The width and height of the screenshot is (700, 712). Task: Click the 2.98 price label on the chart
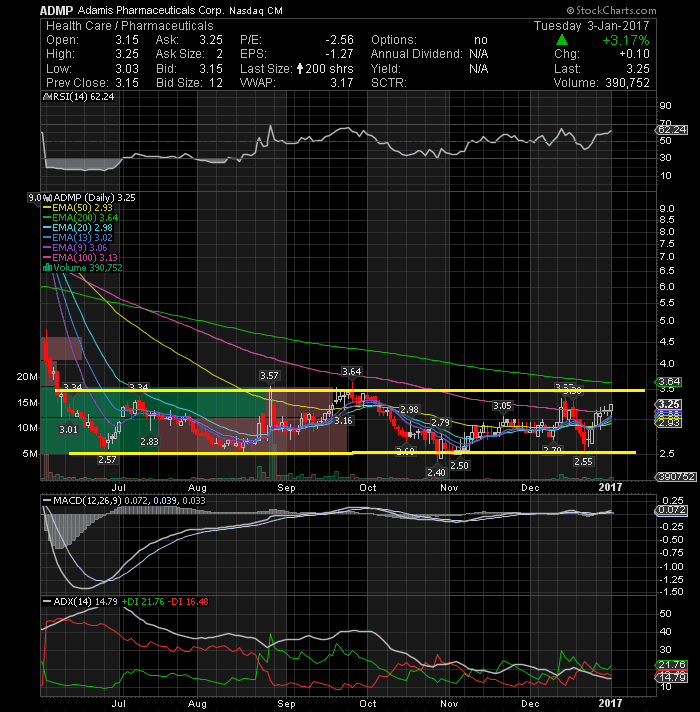409,409
